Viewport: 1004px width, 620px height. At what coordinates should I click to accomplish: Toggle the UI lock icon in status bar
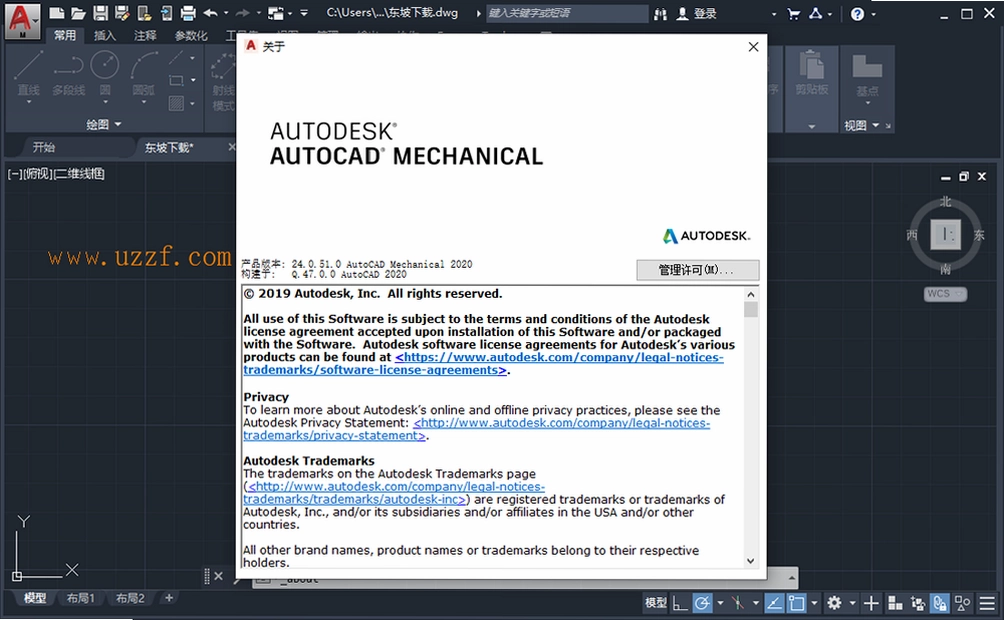click(x=940, y=603)
